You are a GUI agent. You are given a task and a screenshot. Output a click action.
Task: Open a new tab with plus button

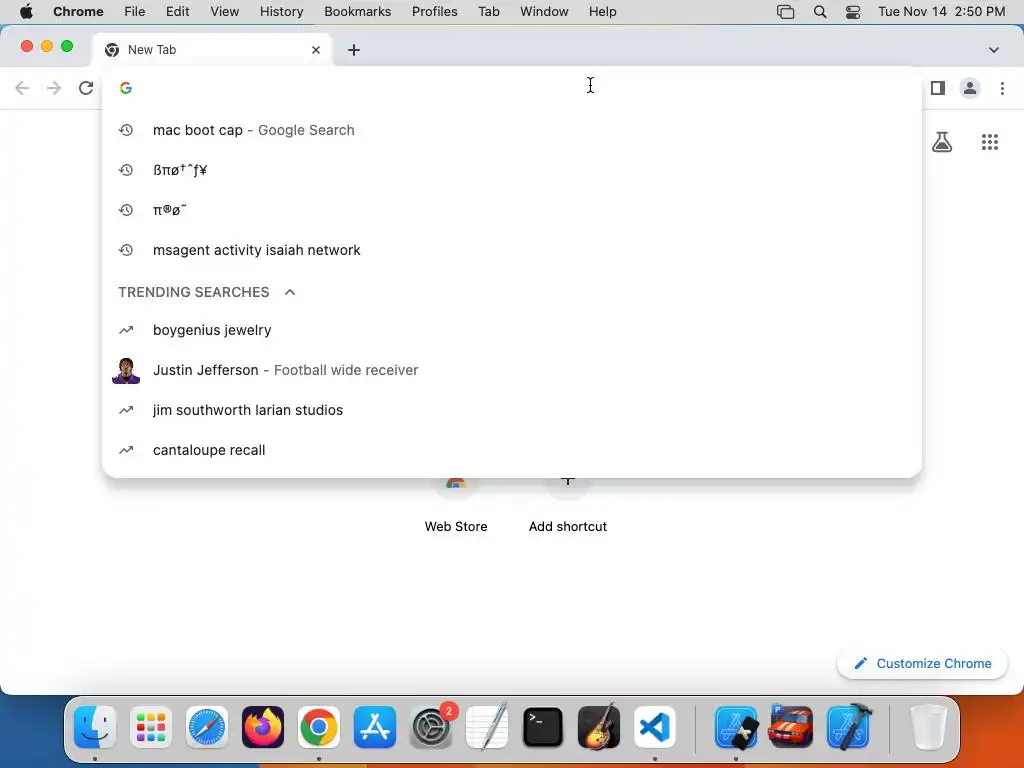click(x=354, y=50)
